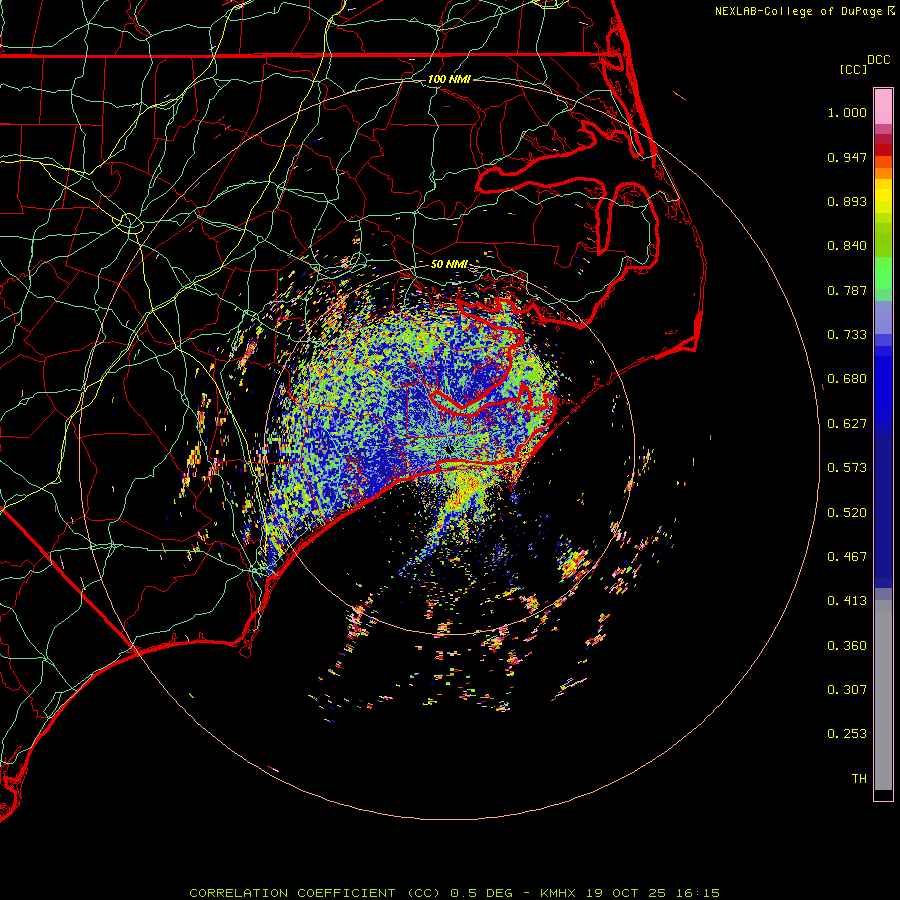Click the 0.467 color scale value

(847, 557)
